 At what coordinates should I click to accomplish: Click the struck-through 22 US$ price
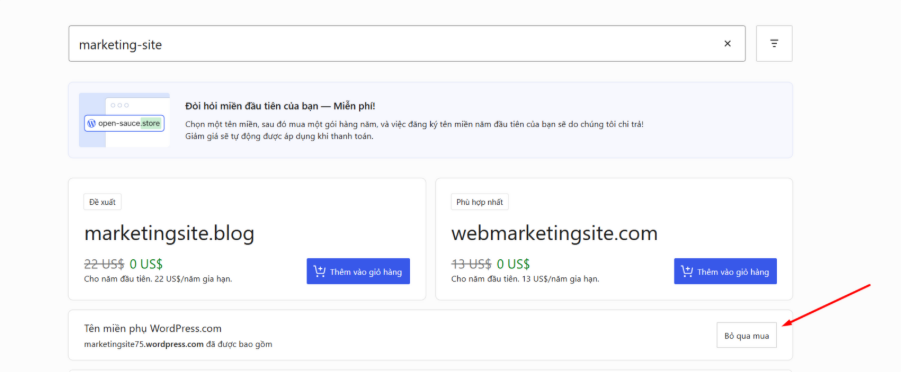click(104, 264)
